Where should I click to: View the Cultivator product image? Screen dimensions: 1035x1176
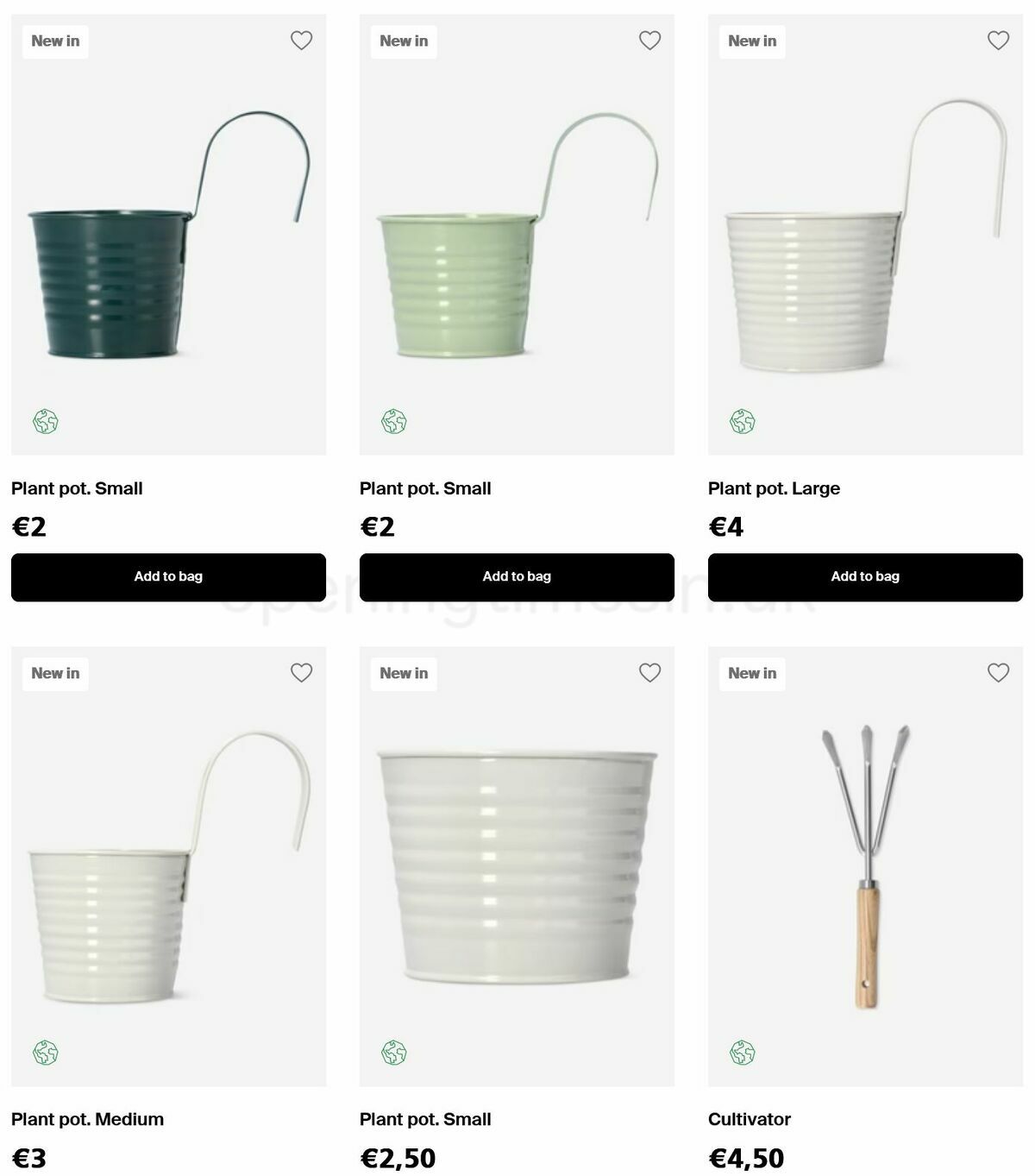[x=865, y=866]
